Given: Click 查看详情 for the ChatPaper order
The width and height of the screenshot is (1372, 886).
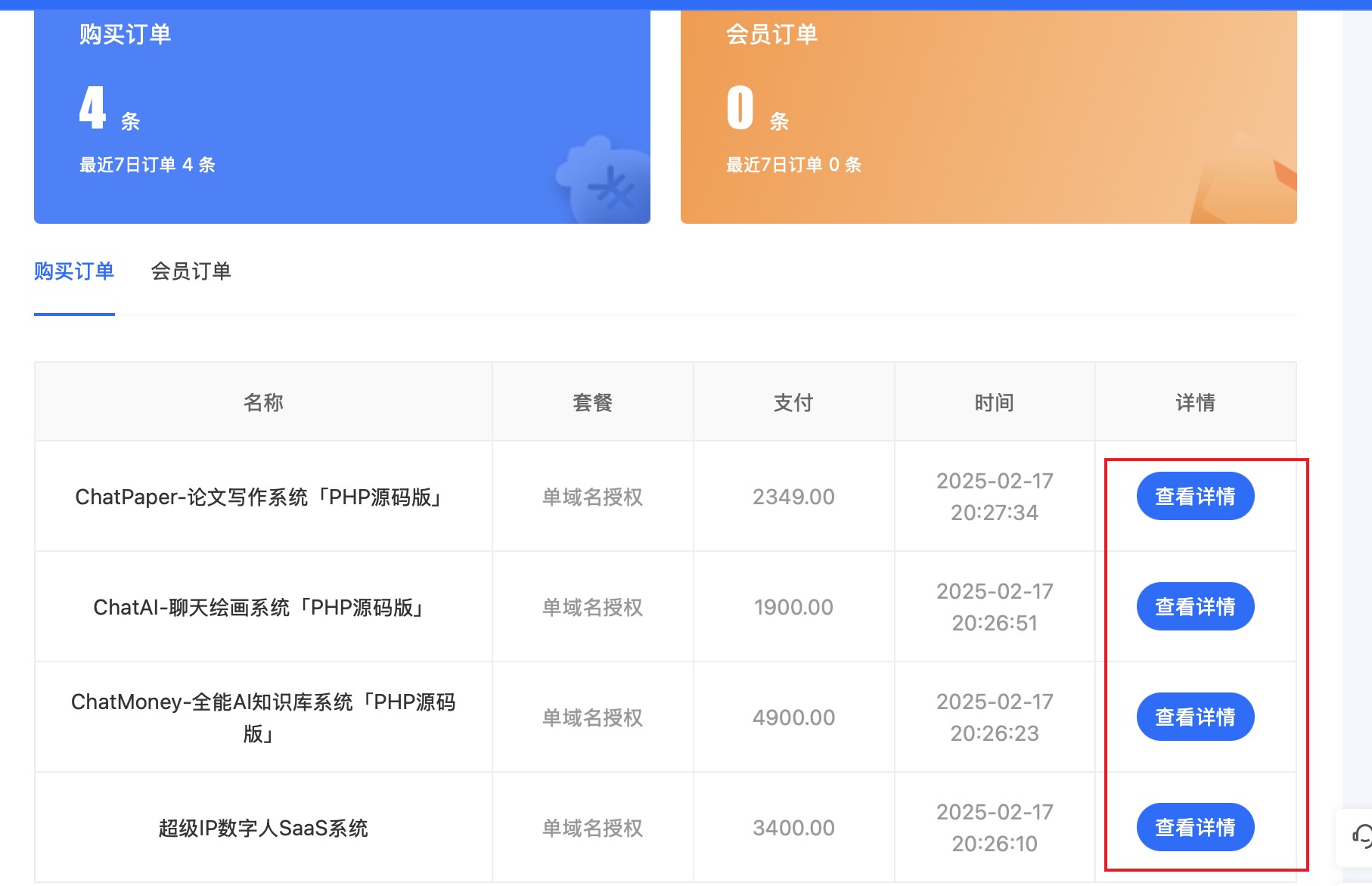Looking at the screenshot, I should coord(1195,496).
